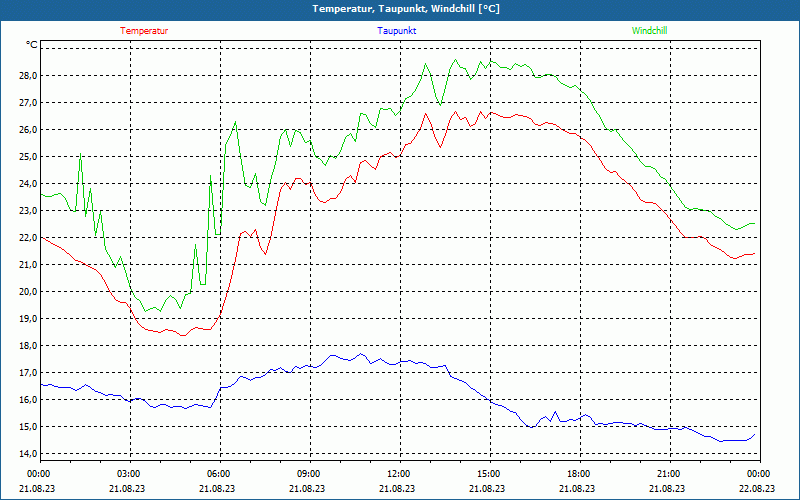Click the 26,0 y-axis value
Viewport: 800px width, 500px height.
28,130
